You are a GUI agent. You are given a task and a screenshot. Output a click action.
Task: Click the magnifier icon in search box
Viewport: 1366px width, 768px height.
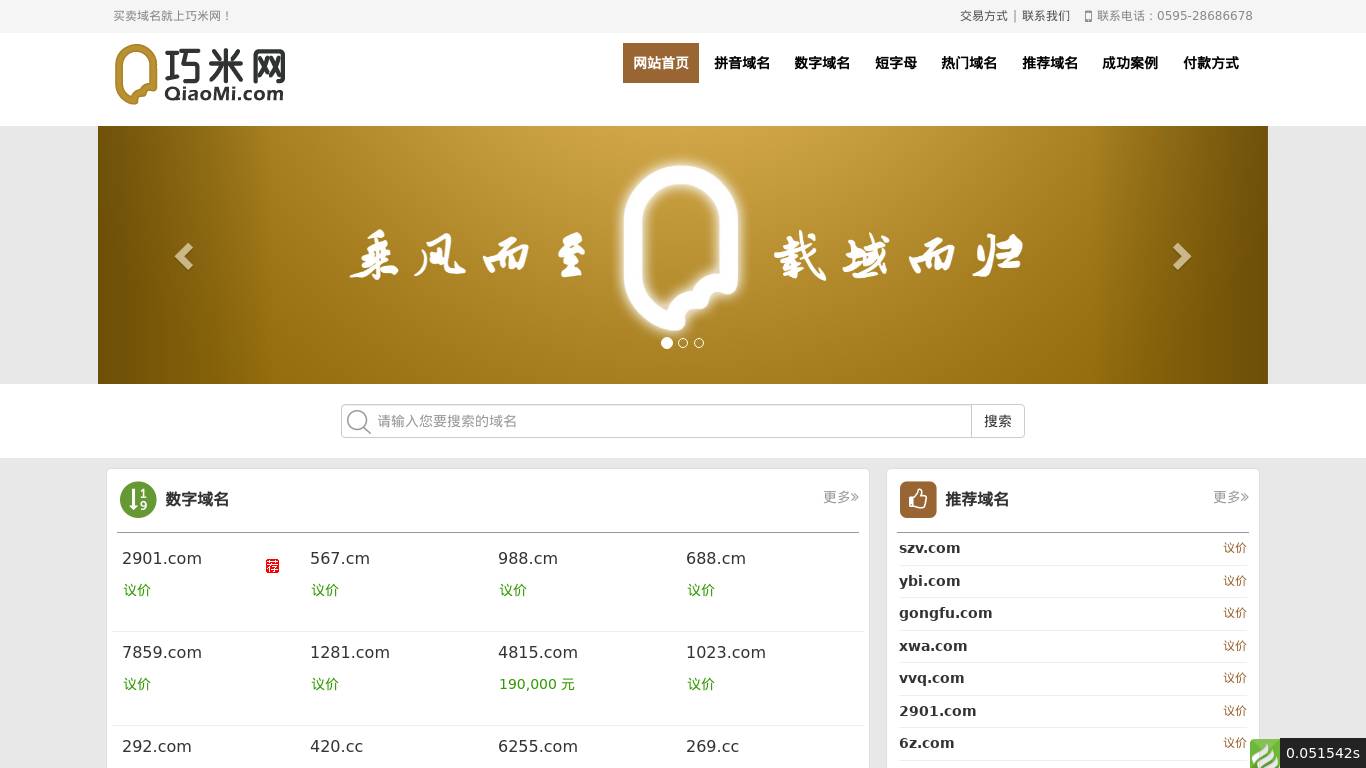coord(359,422)
